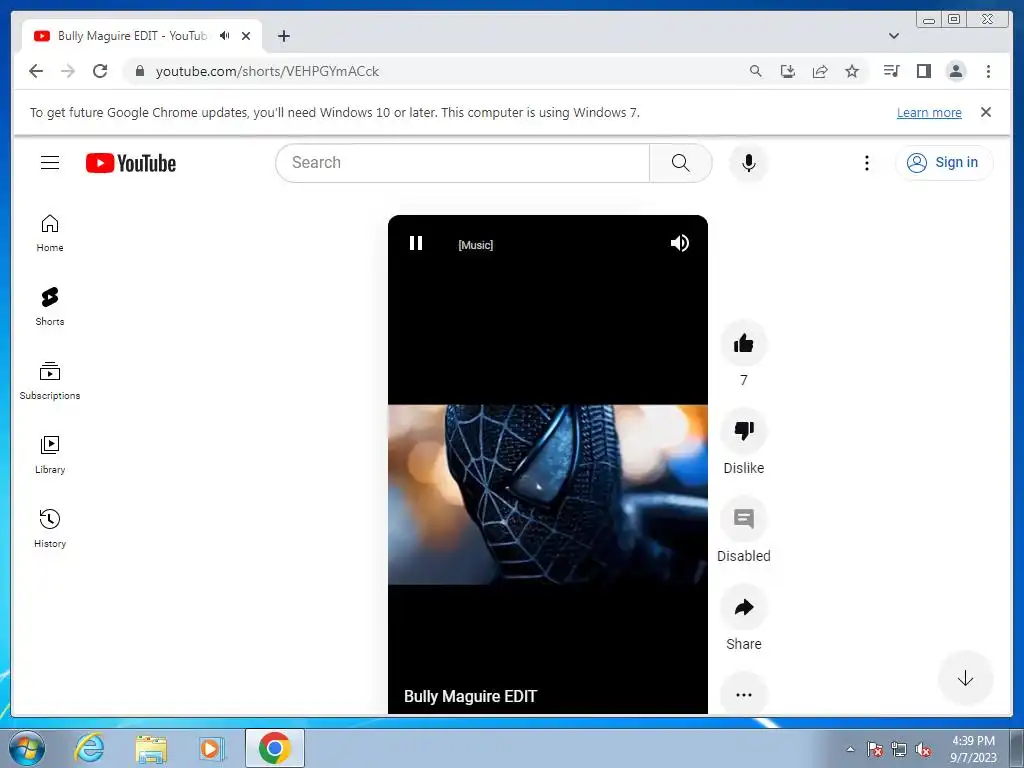The image size is (1024, 768).
Task: Search with your voice microphone
Action: point(748,163)
